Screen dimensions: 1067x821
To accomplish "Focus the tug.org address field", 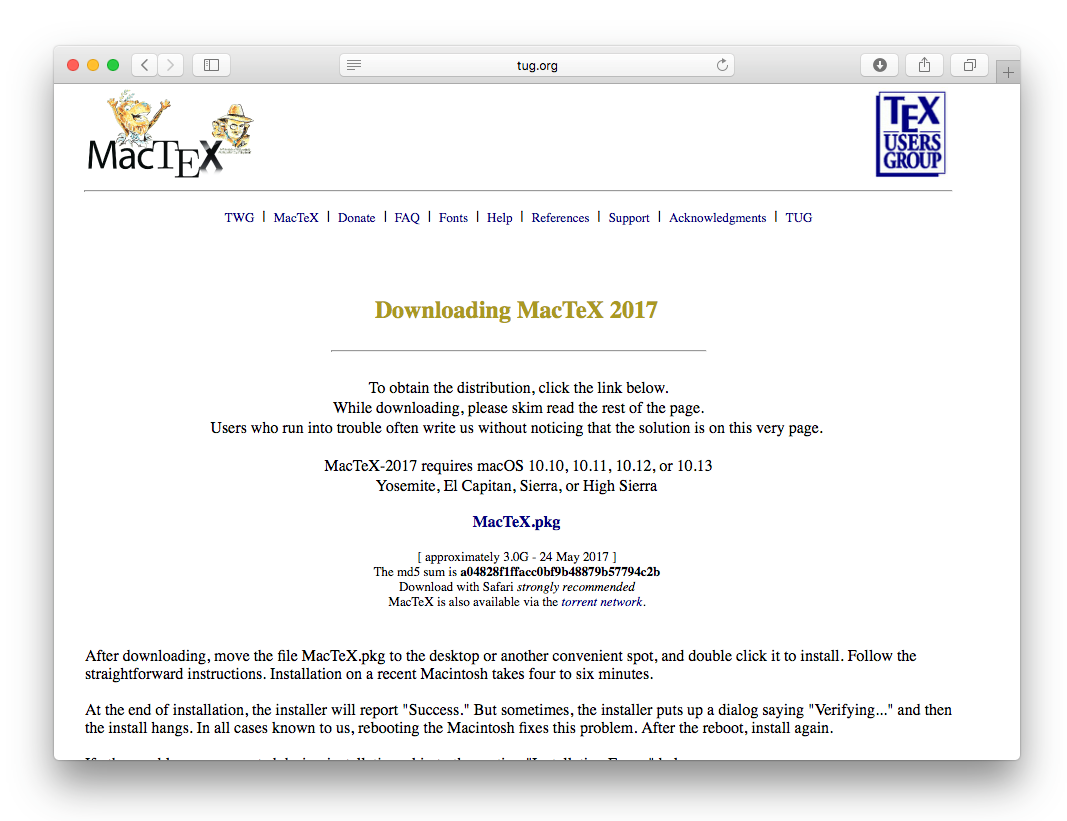I will point(537,65).
